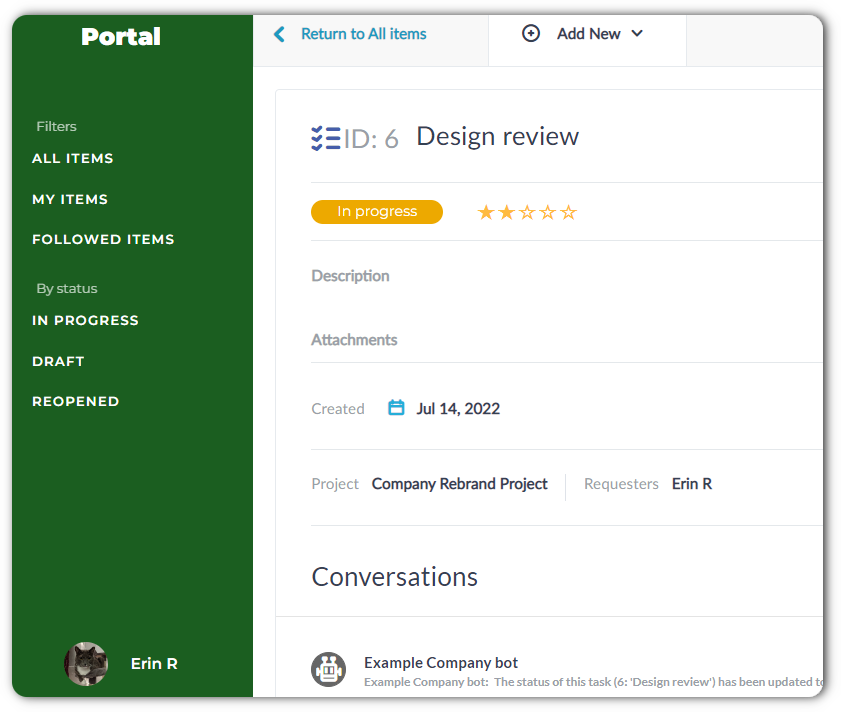The height and width of the screenshot is (712, 841).
Task: Click the back chevron beside Return to All items
Action: [x=280, y=34]
